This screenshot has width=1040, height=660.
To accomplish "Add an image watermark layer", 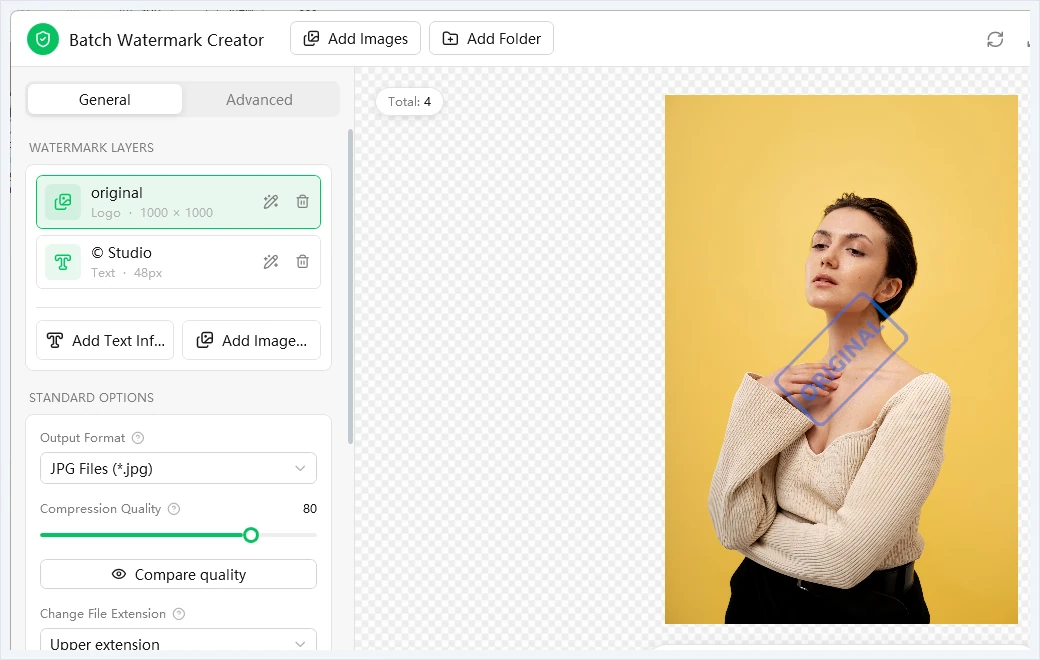I will coord(251,340).
